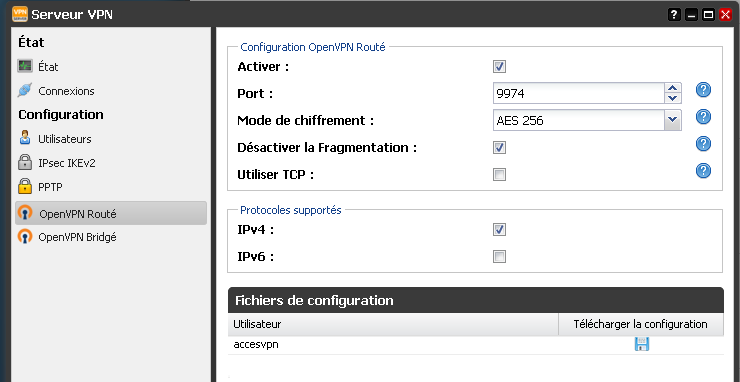Show help for Utiliser TCP option
The image size is (740, 382).
pyautogui.click(x=703, y=170)
